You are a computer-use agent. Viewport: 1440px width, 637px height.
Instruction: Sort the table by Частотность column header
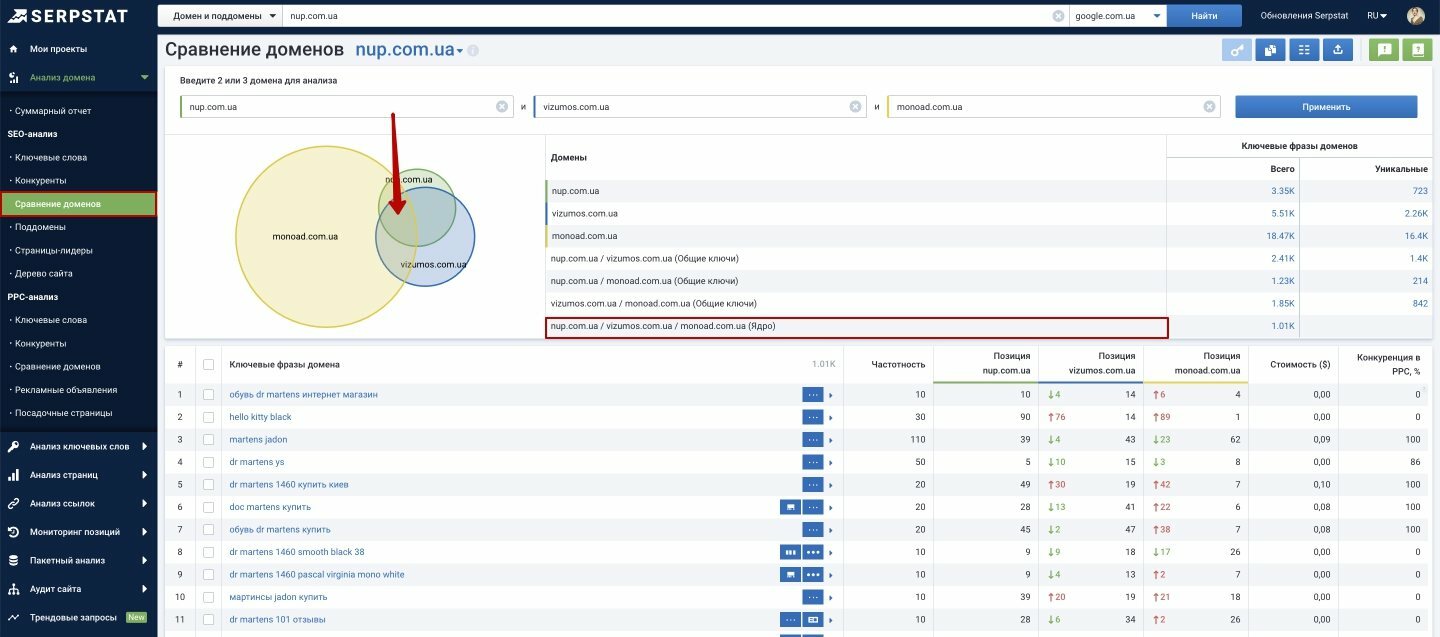click(x=898, y=365)
